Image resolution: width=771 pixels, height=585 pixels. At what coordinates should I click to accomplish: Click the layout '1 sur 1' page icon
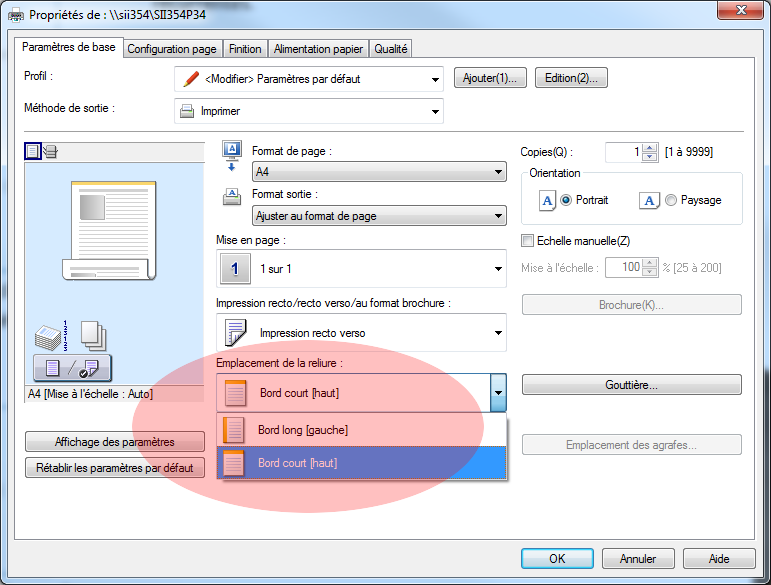pos(235,269)
